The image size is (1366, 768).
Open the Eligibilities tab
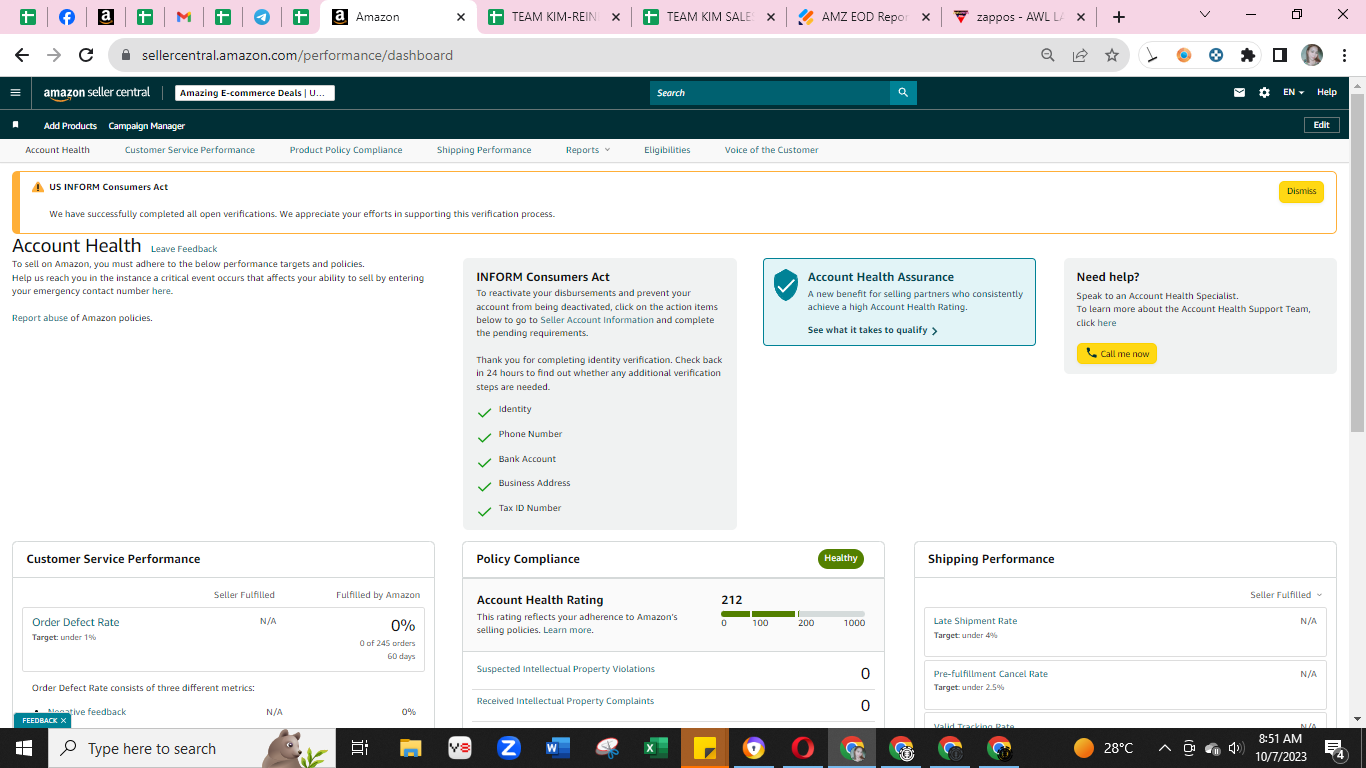[x=667, y=150]
